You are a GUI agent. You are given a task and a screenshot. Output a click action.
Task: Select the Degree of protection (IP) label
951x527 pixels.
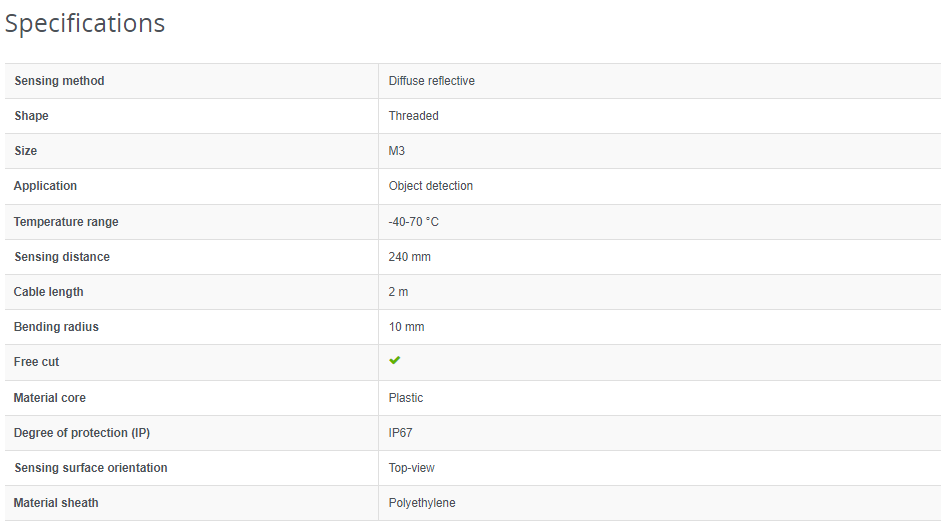[82, 433]
